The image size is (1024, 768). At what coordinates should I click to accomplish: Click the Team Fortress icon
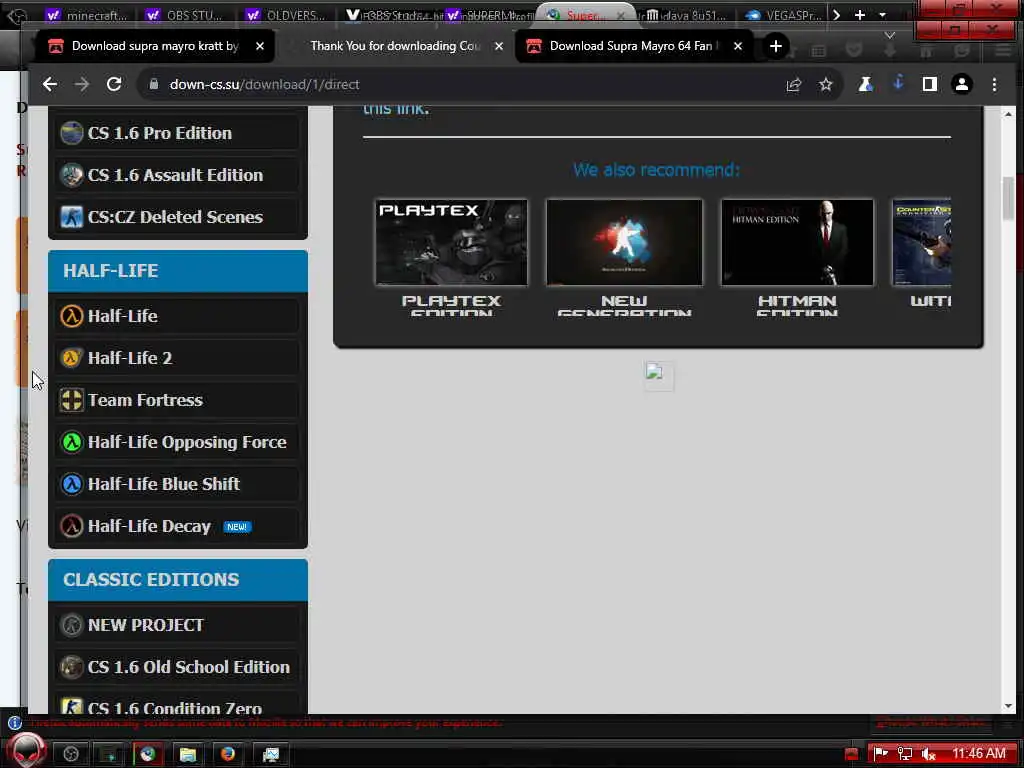pos(72,400)
